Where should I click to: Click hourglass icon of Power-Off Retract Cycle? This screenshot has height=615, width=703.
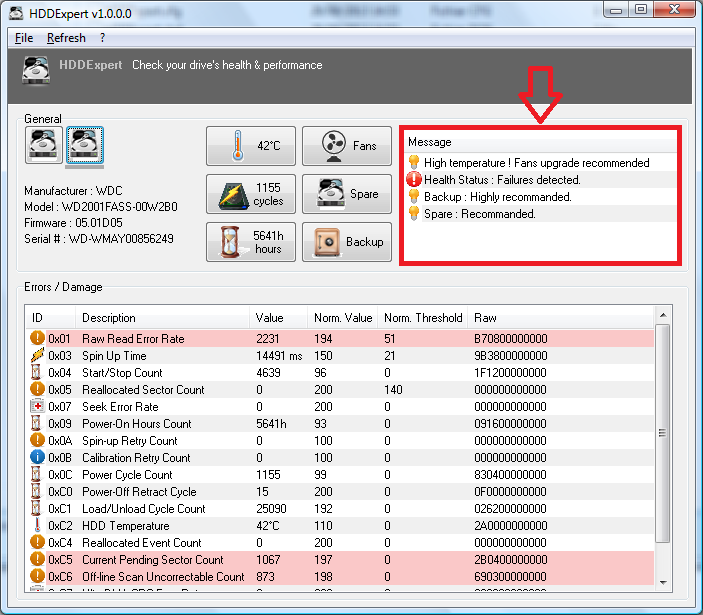(x=36, y=491)
